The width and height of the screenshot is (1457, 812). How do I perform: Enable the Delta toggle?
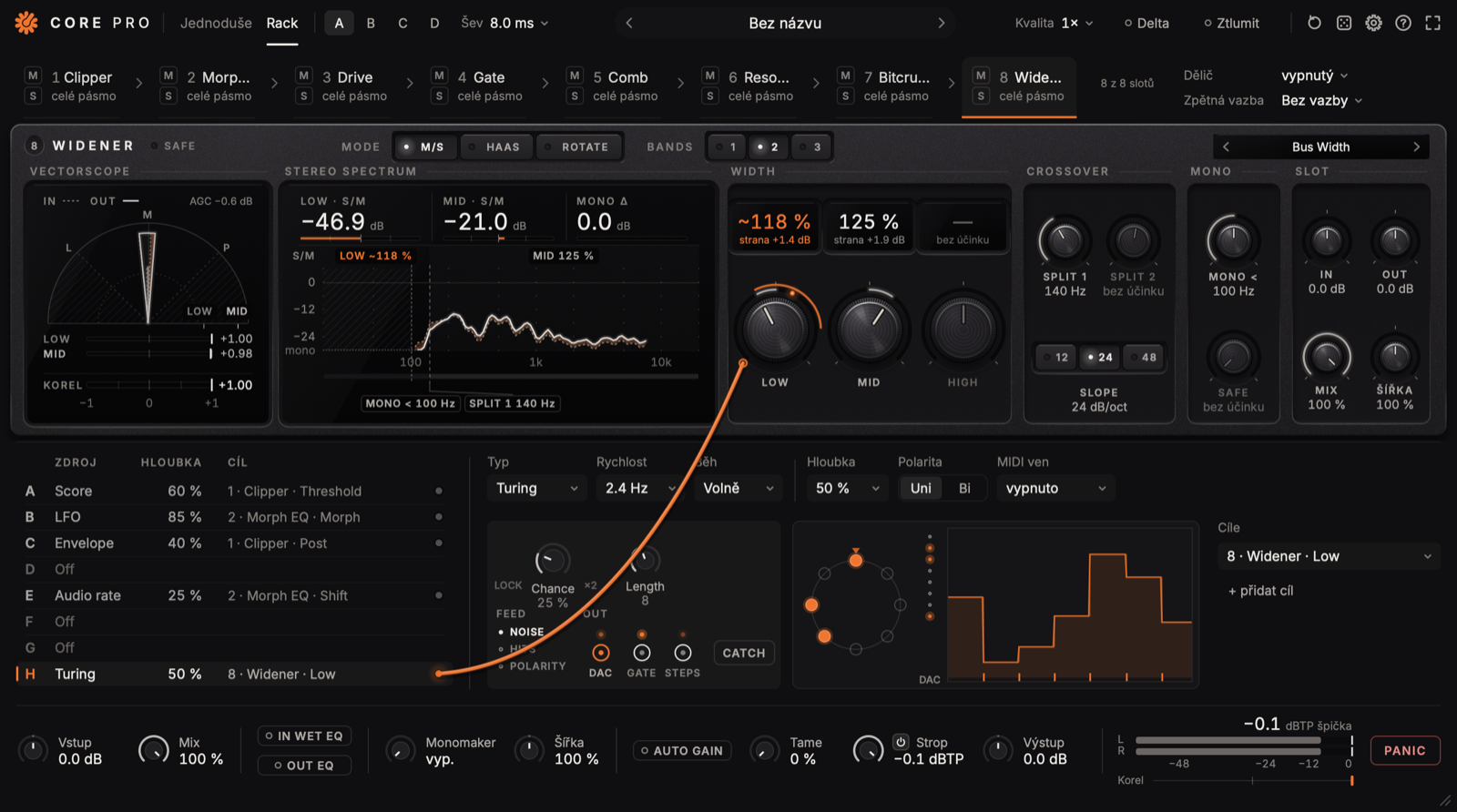1146,23
